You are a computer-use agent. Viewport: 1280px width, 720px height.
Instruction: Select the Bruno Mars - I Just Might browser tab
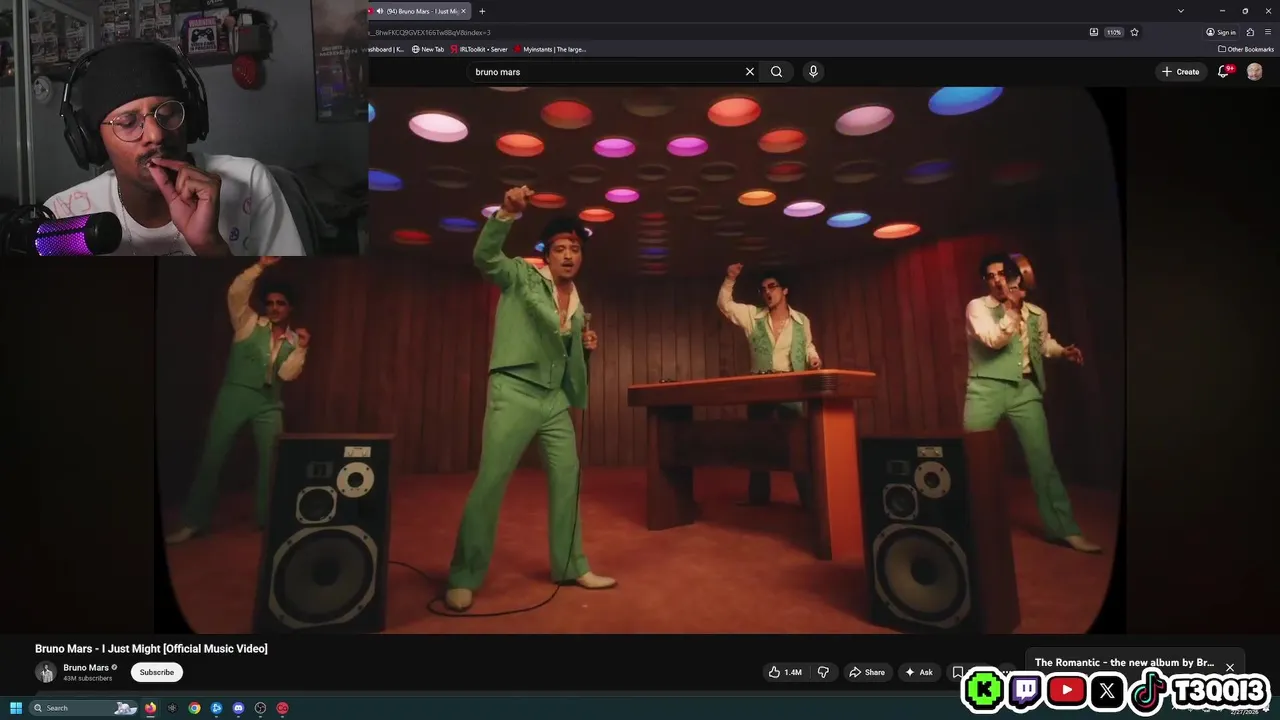pyautogui.click(x=418, y=11)
